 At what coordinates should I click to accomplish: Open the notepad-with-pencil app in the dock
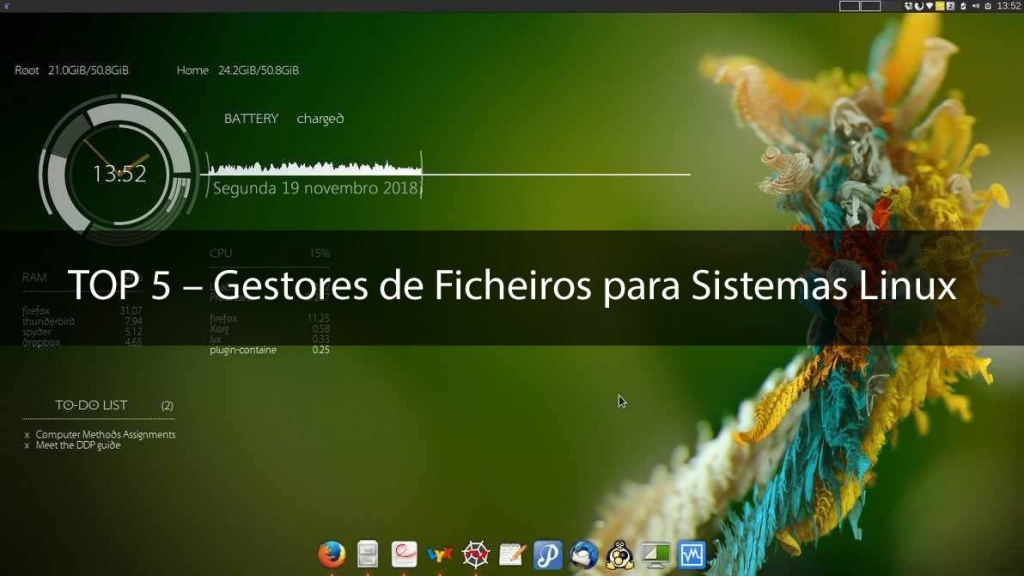pyautogui.click(x=509, y=554)
